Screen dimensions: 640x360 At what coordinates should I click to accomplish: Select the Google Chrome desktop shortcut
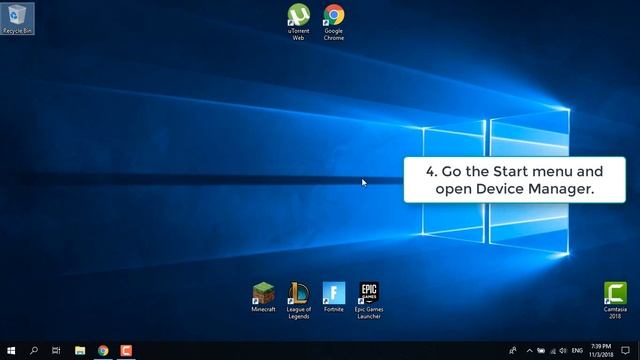333,22
